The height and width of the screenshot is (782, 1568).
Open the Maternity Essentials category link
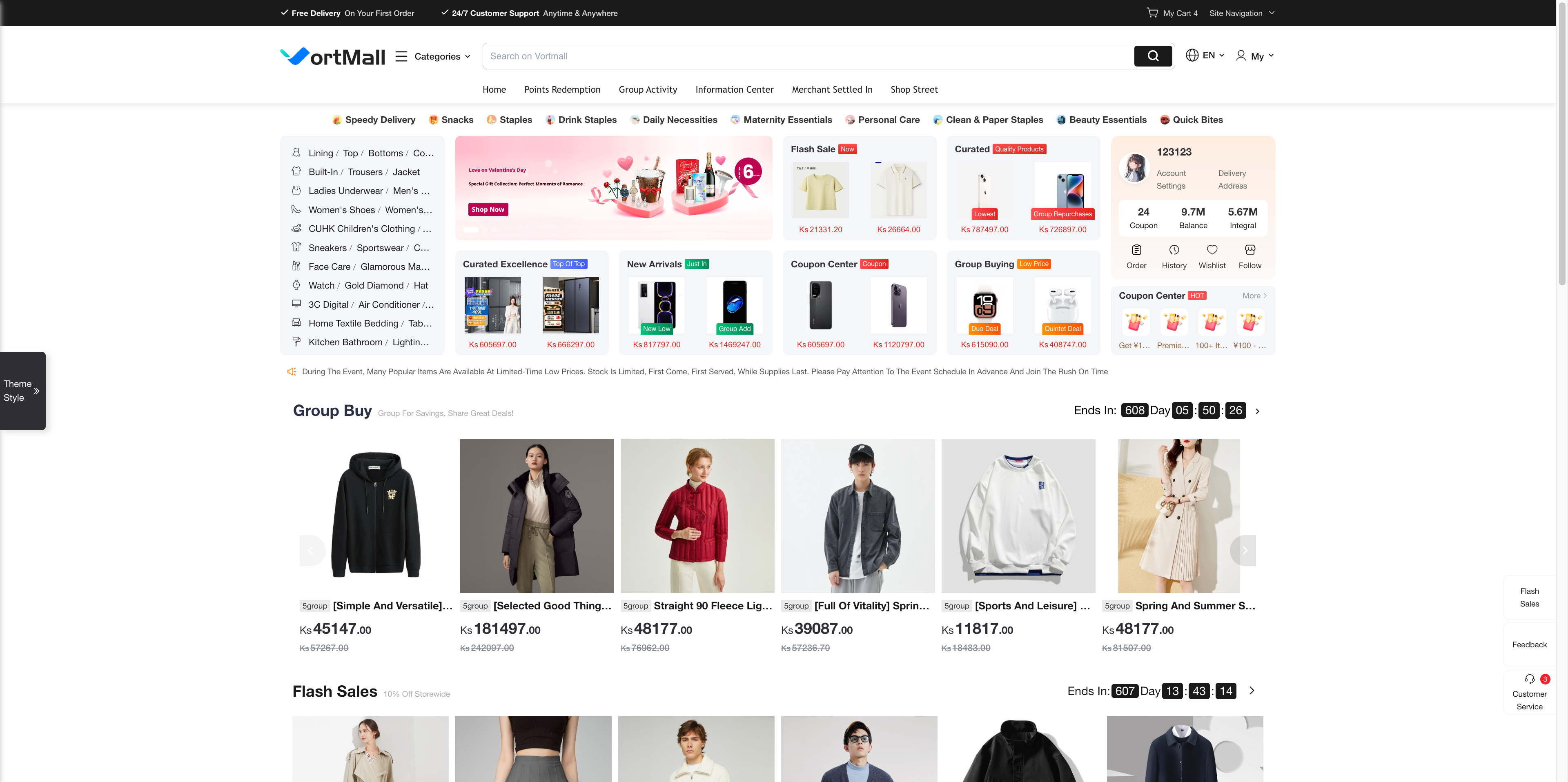click(x=787, y=120)
